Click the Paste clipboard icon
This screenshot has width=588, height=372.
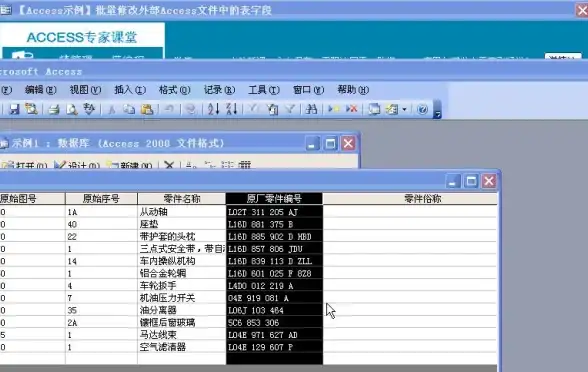[x=147, y=109]
